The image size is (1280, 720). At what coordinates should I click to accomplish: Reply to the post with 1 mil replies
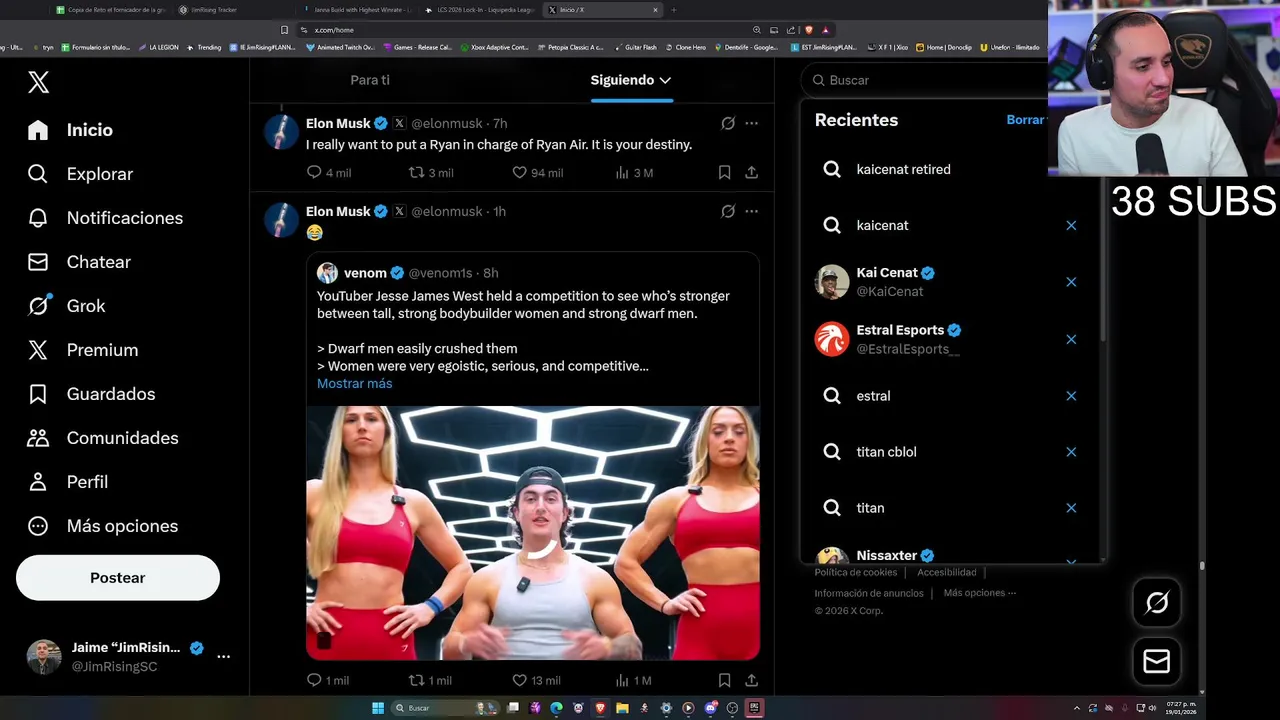click(x=314, y=680)
